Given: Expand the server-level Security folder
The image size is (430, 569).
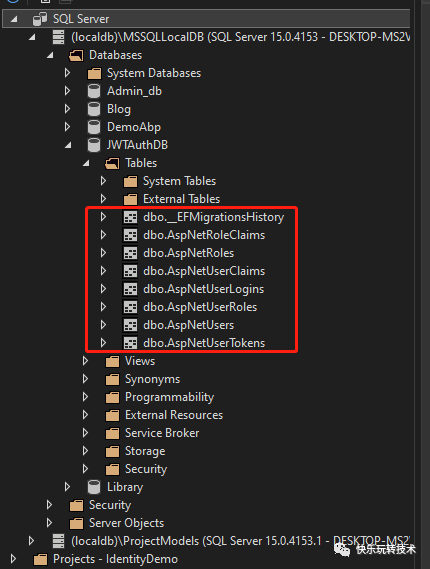Looking at the screenshot, I should [49, 505].
